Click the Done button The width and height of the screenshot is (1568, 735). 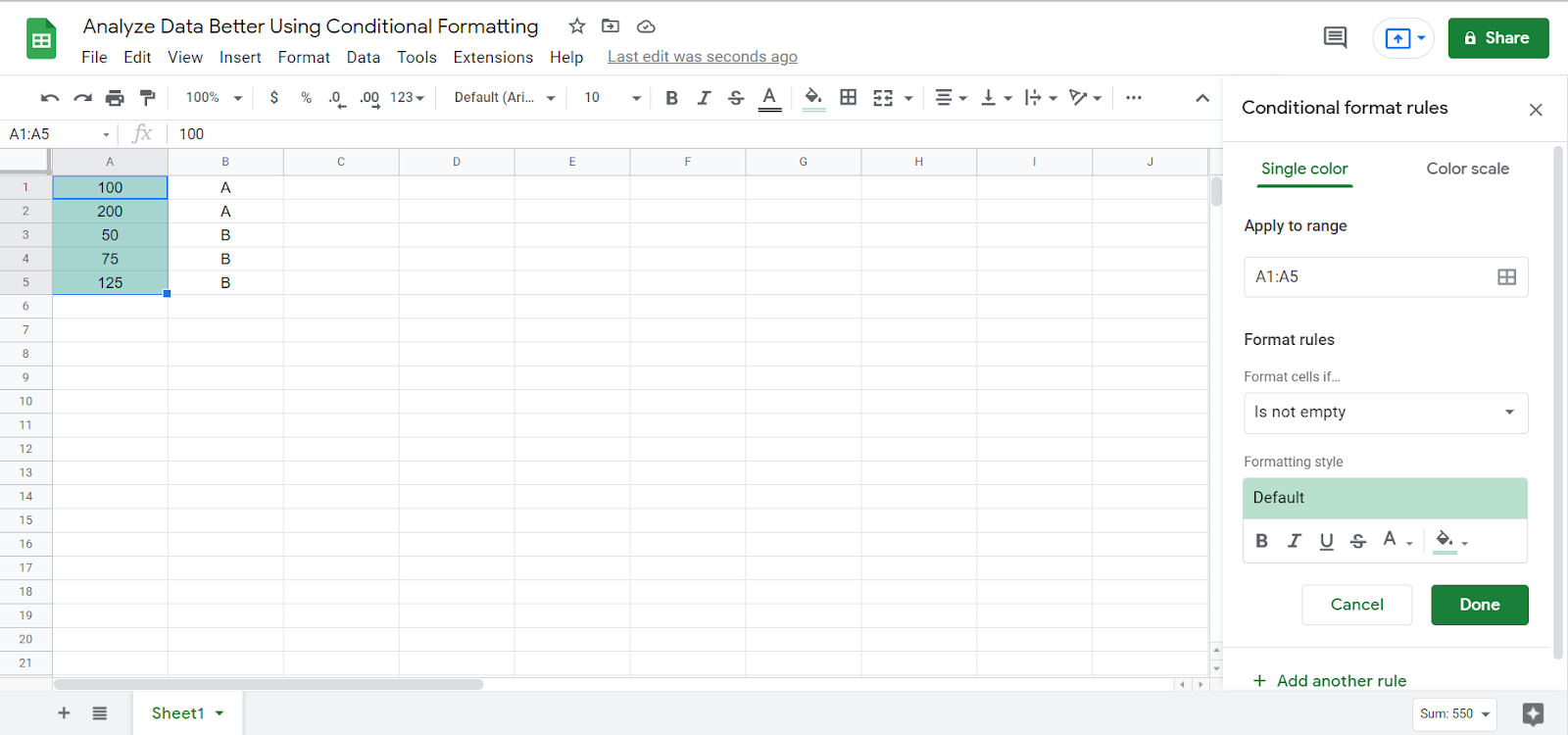point(1480,605)
